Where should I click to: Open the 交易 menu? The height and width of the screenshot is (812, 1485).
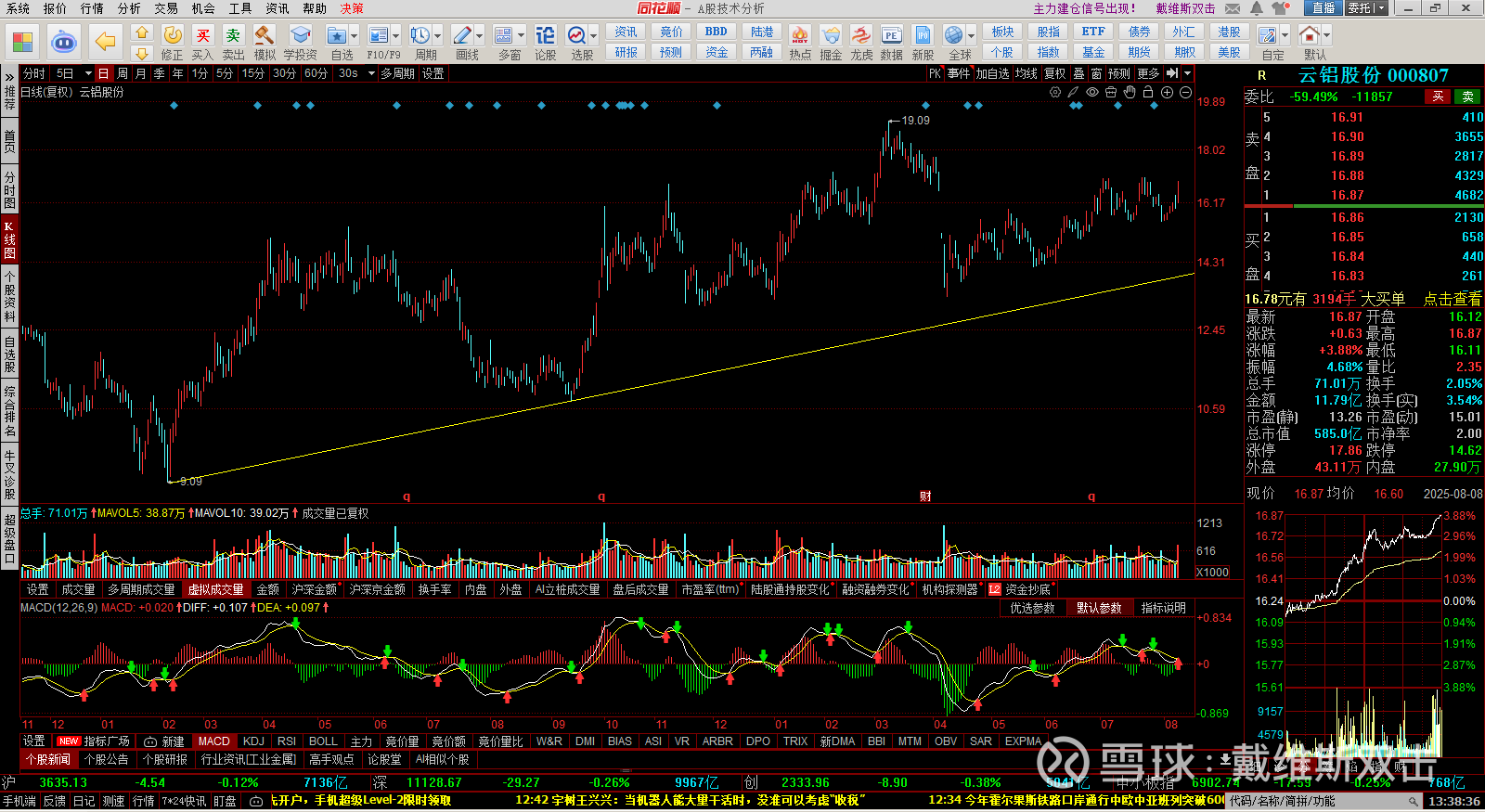tap(166, 8)
